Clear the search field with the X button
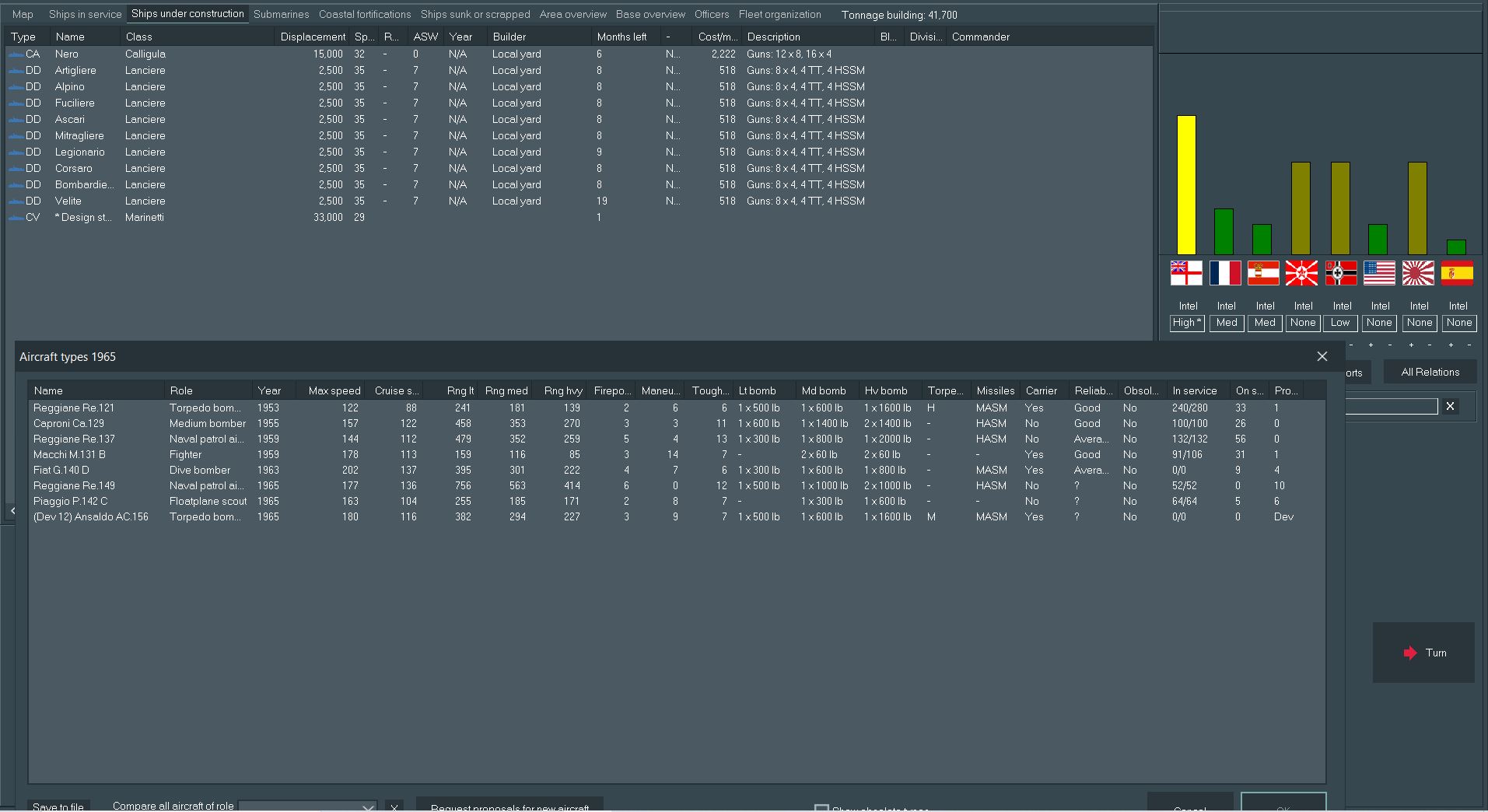Viewport: 1488px width, 812px height. [1450, 406]
